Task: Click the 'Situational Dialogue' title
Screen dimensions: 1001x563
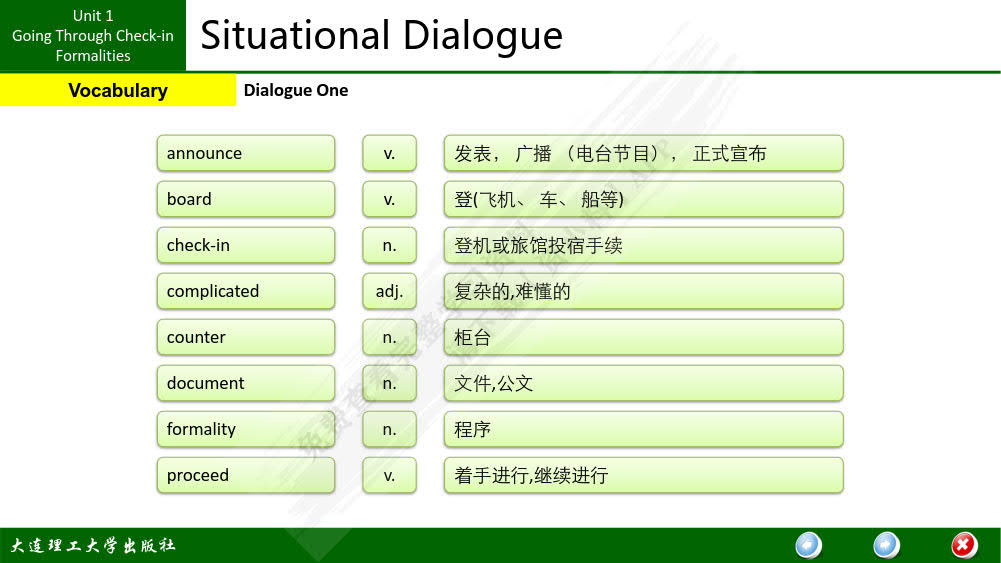Action: 381,36
